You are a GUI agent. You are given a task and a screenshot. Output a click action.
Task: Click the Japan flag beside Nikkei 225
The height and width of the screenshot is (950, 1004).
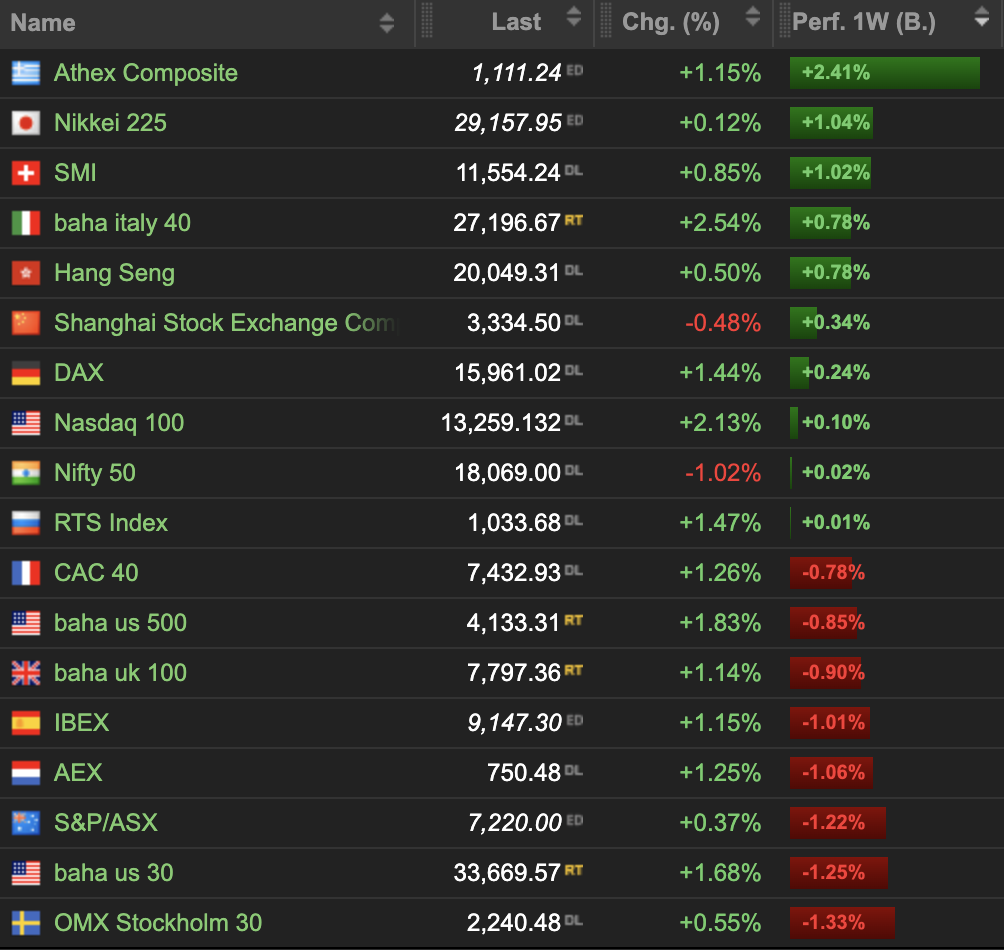pos(26,123)
